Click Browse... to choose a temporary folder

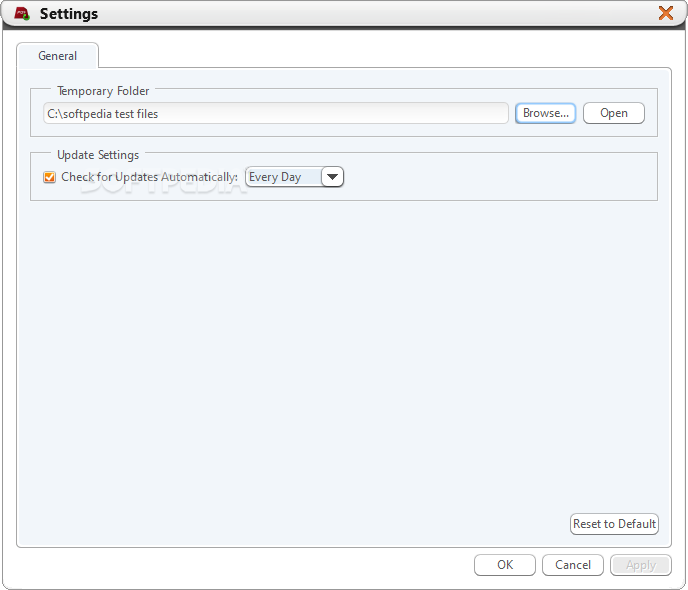(545, 113)
